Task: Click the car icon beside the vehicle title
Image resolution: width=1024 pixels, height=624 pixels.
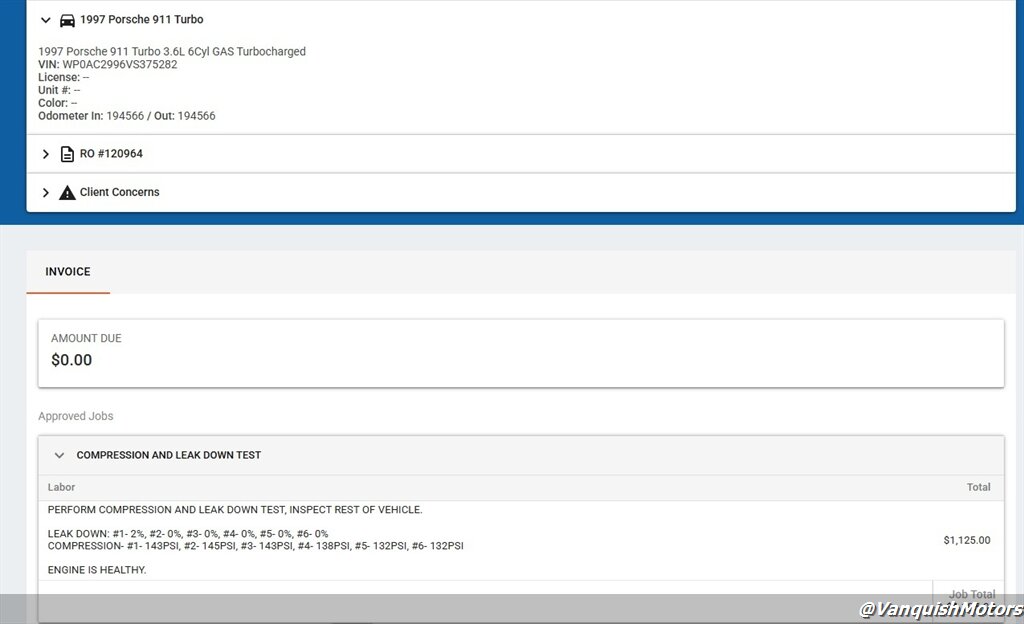Action: 67,20
